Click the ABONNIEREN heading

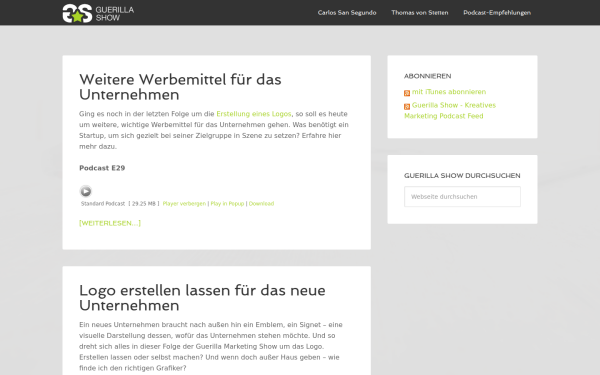(x=427, y=76)
